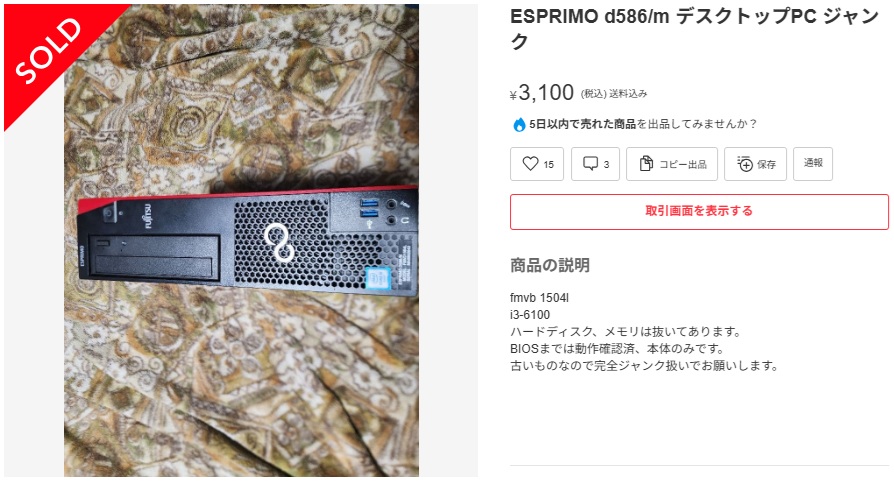Click the heart like icon

point(530,164)
